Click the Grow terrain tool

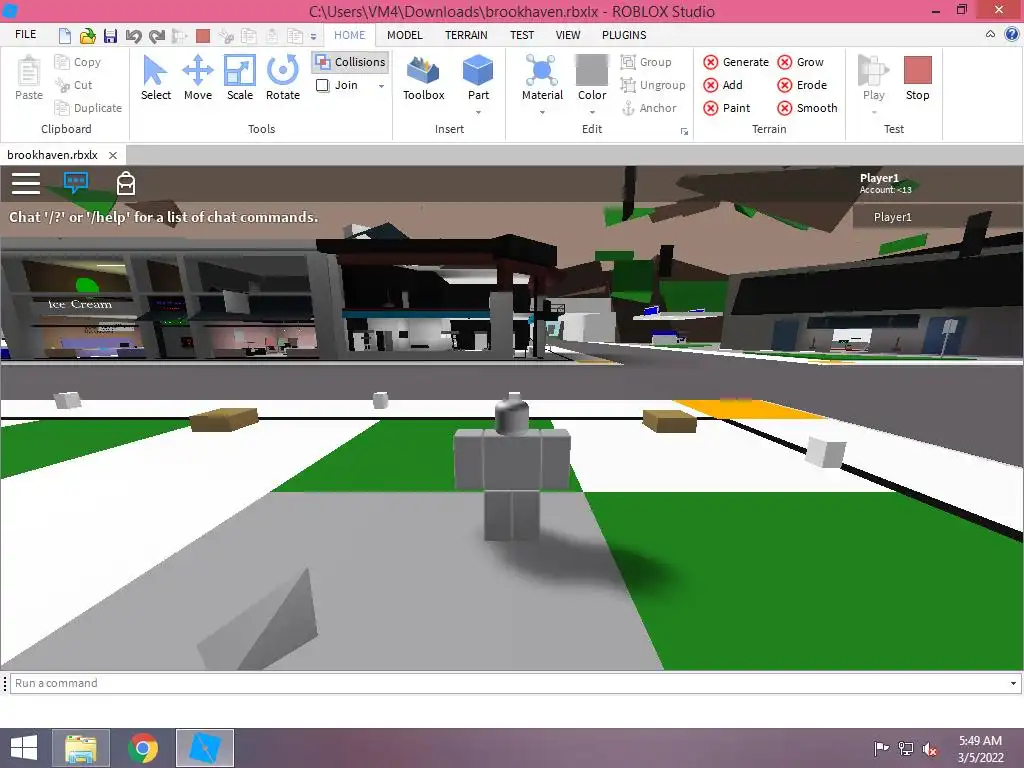801,62
